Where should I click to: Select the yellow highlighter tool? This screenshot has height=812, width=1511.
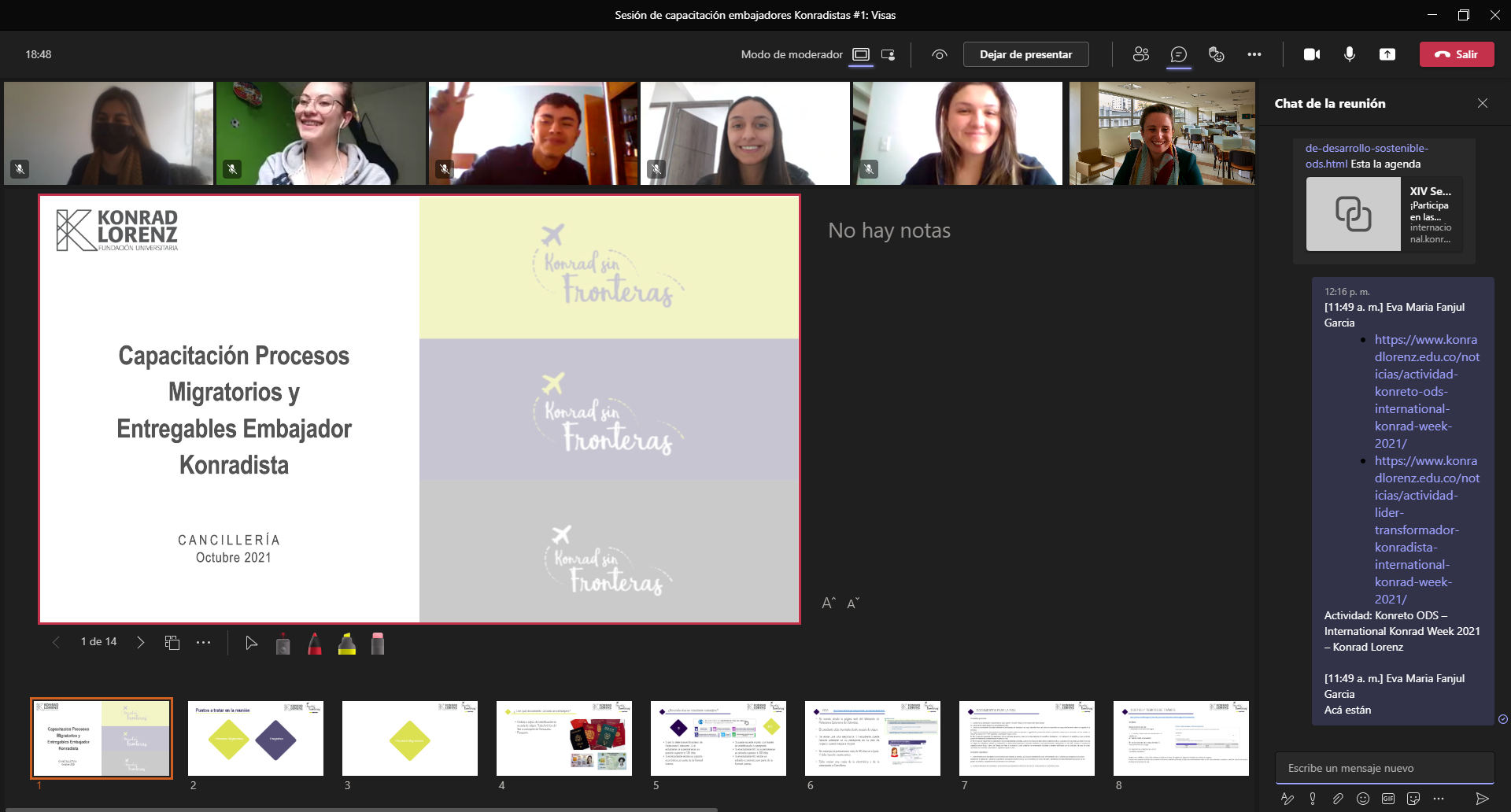[347, 644]
